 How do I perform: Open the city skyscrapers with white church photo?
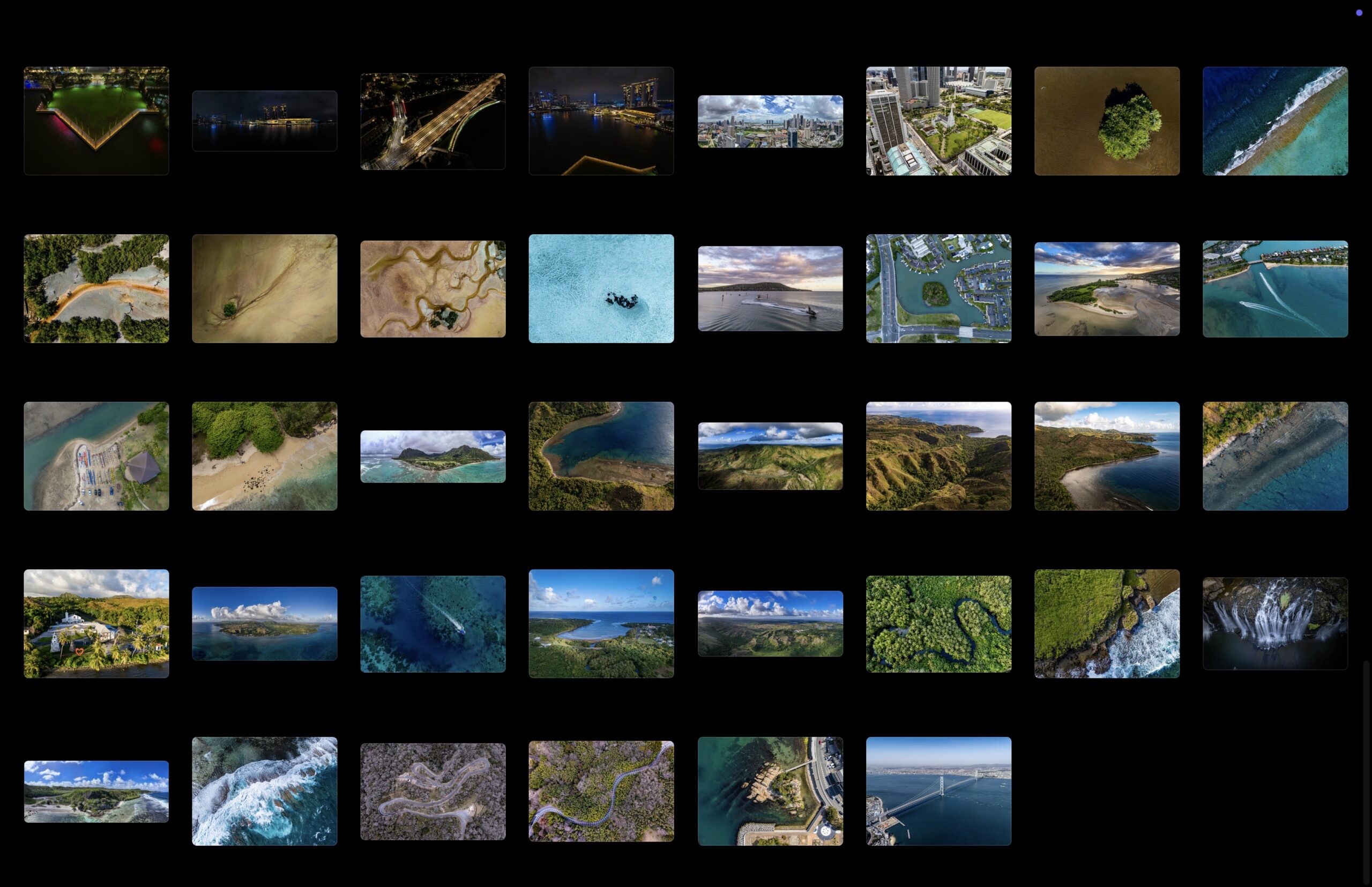[938, 121]
